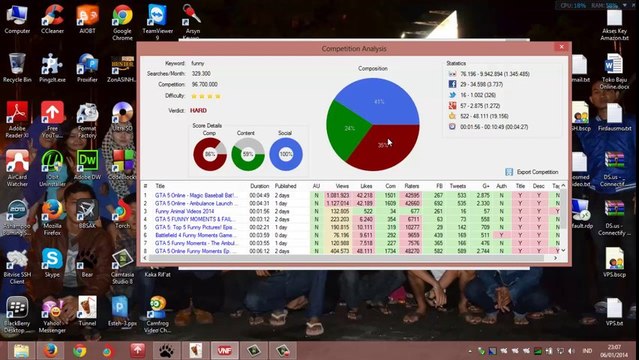Click the Google+ icon in Statistics
Screen dimensions: 639x360
click(452, 105)
